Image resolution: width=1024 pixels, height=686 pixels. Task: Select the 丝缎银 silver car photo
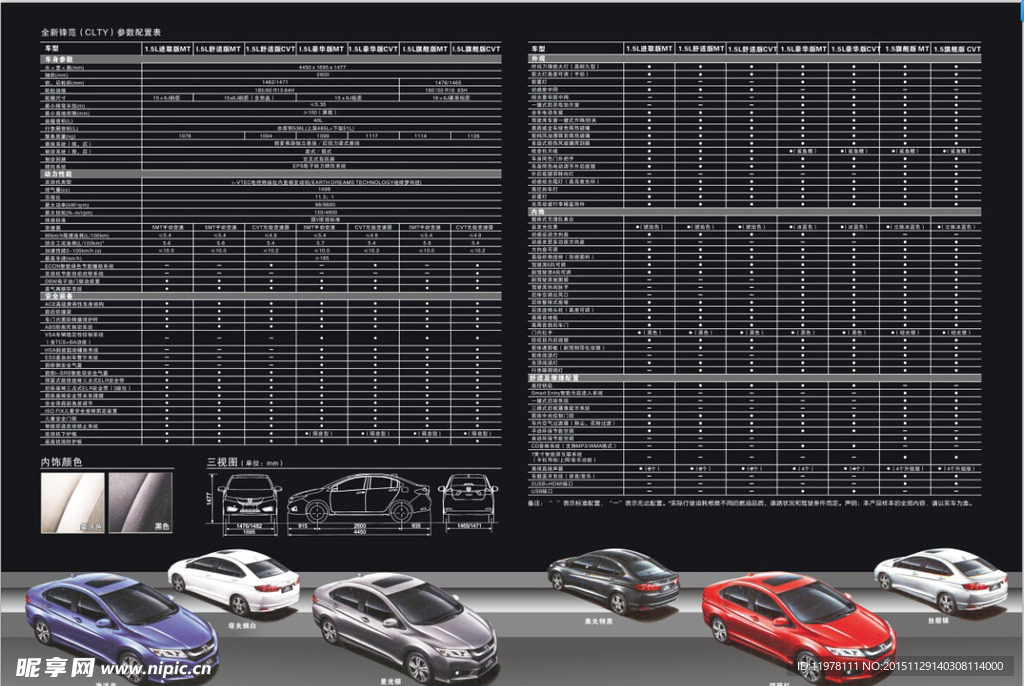pos(942,580)
